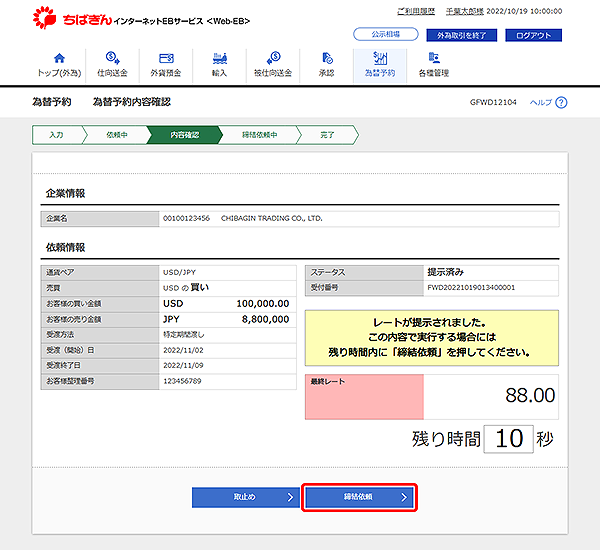600x550 pixels.
Task: Select the 依頼中 step
Action: pyautogui.click(x=117, y=135)
